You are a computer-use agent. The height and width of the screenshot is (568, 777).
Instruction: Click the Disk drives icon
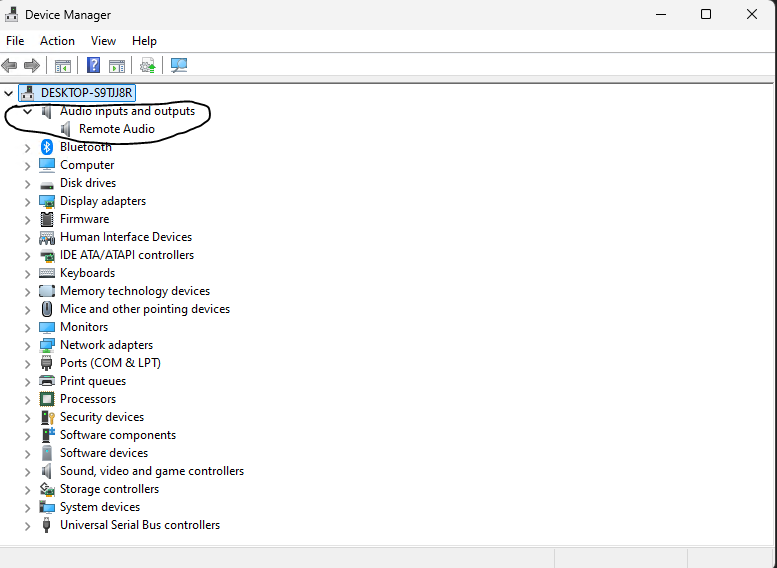pyautogui.click(x=47, y=185)
